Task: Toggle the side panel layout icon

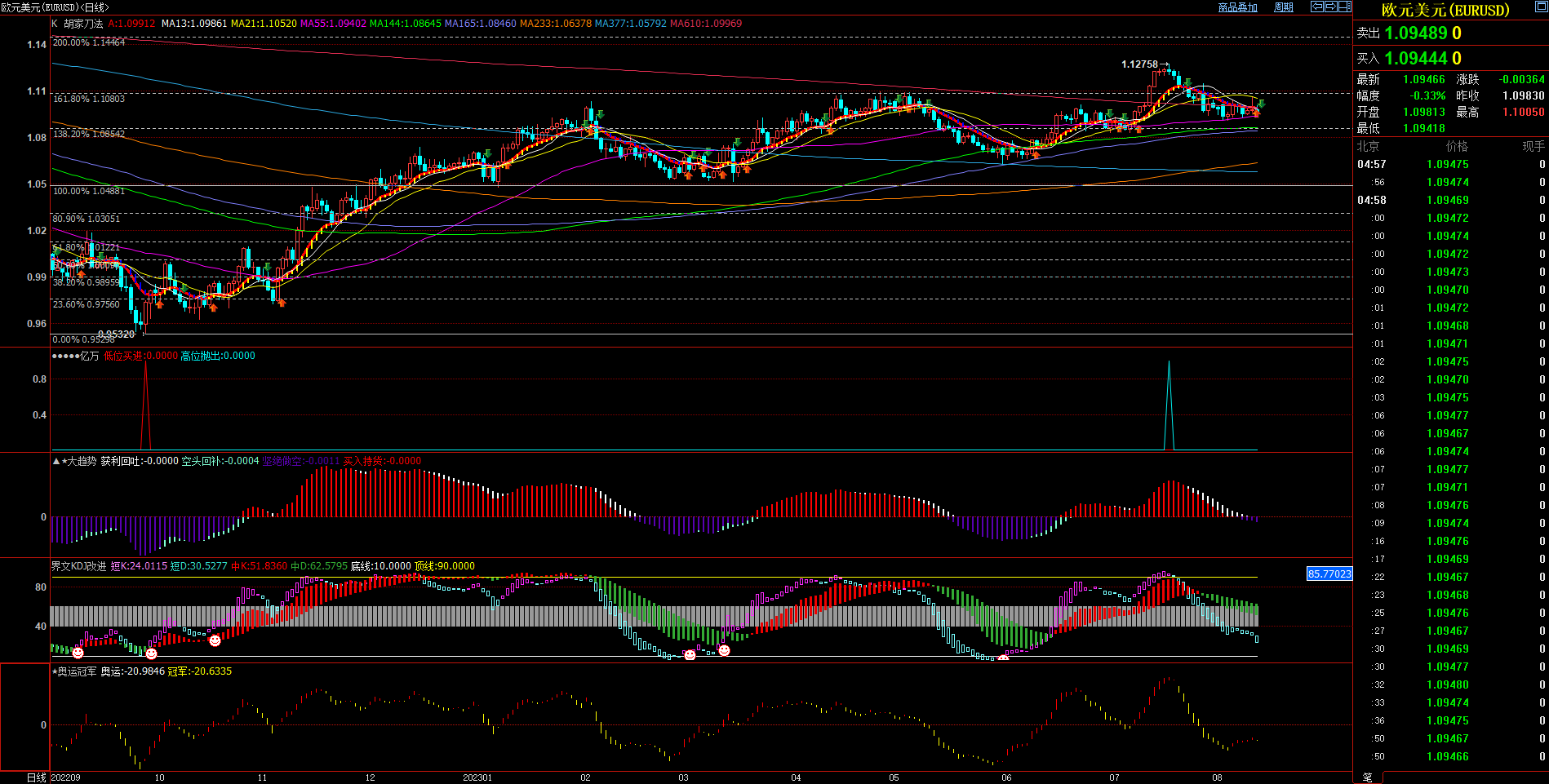Action: coord(1344,7)
